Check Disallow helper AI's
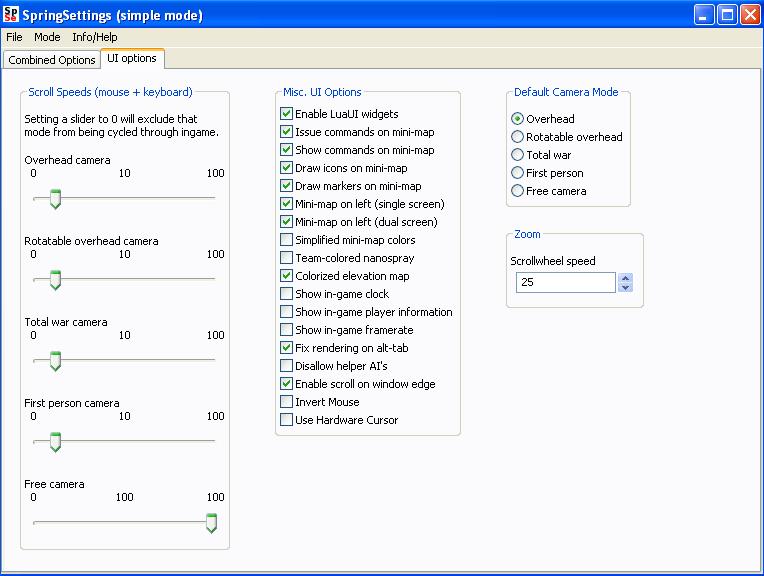Viewport: 764px width, 576px height. pyautogui.click(x=286, y=366)
